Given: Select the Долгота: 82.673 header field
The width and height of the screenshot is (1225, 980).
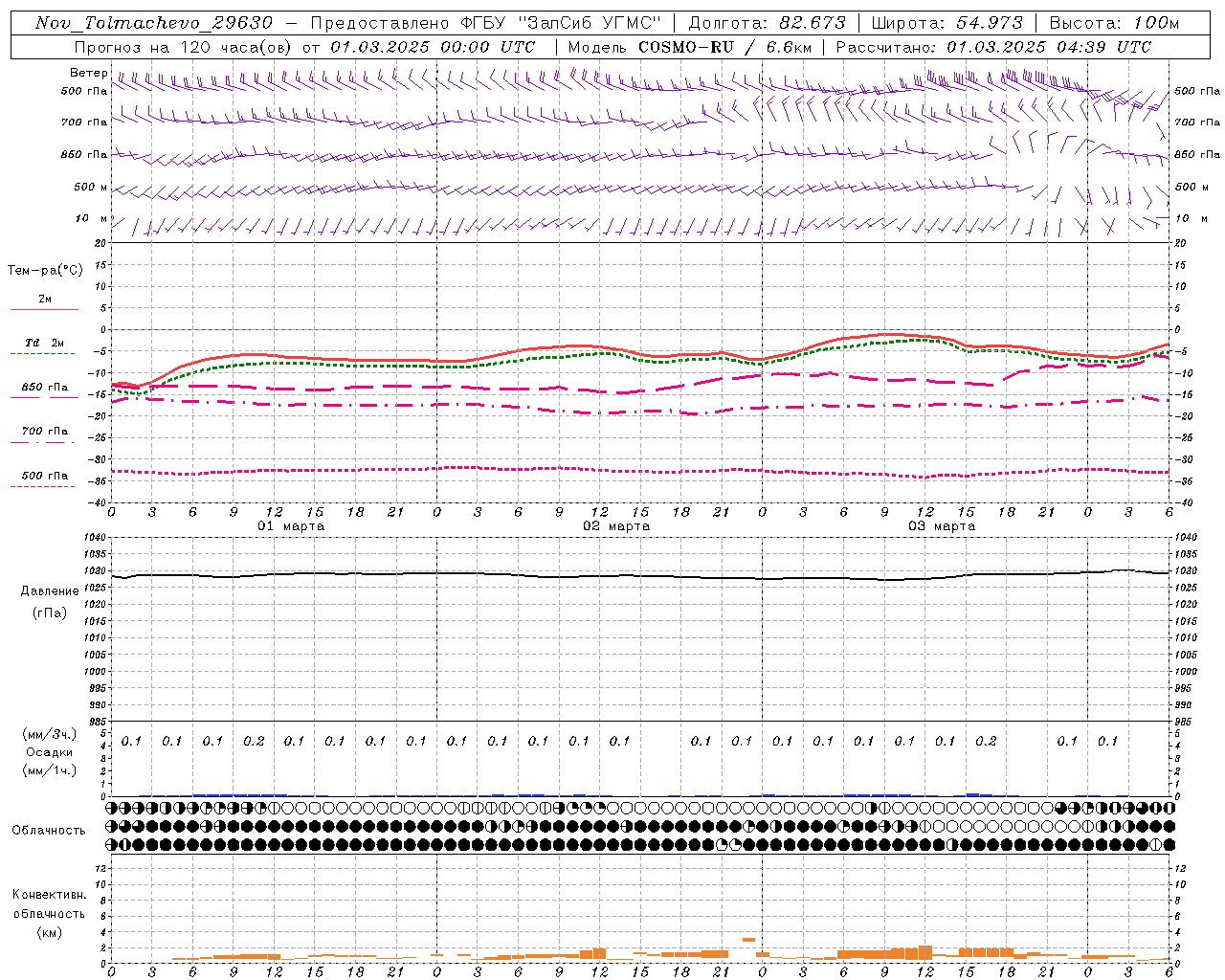Looking at the screenshot, I should click(768, 23).
